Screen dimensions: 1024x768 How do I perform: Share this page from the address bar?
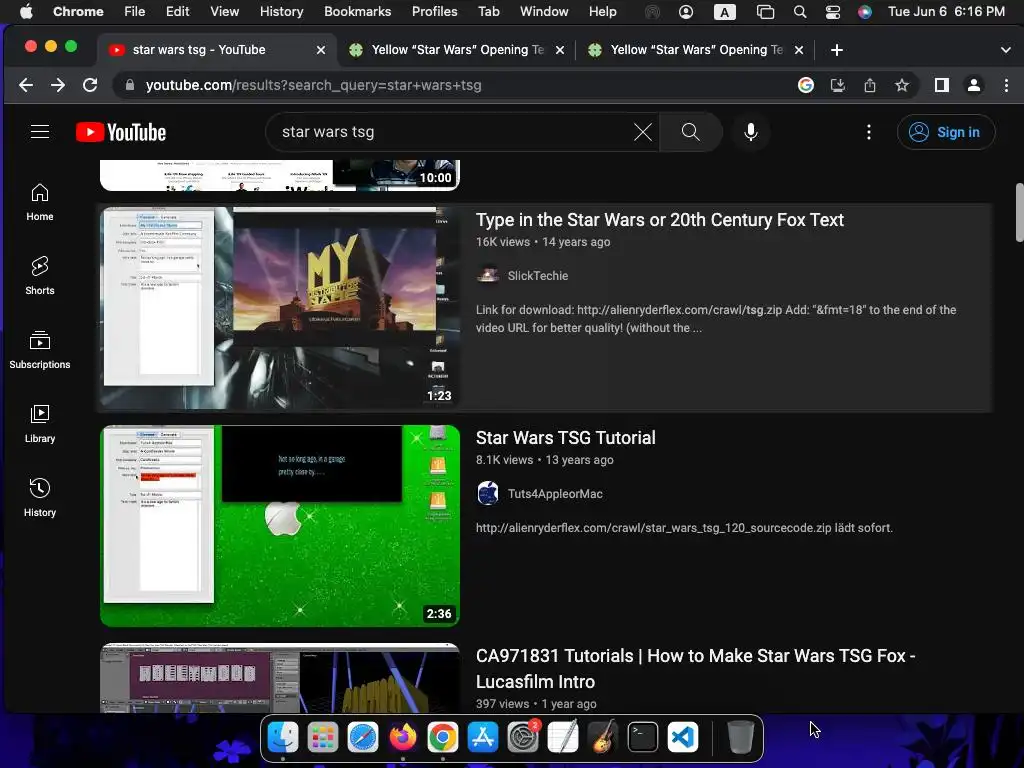pyautogui.click(x=870, y=85)
